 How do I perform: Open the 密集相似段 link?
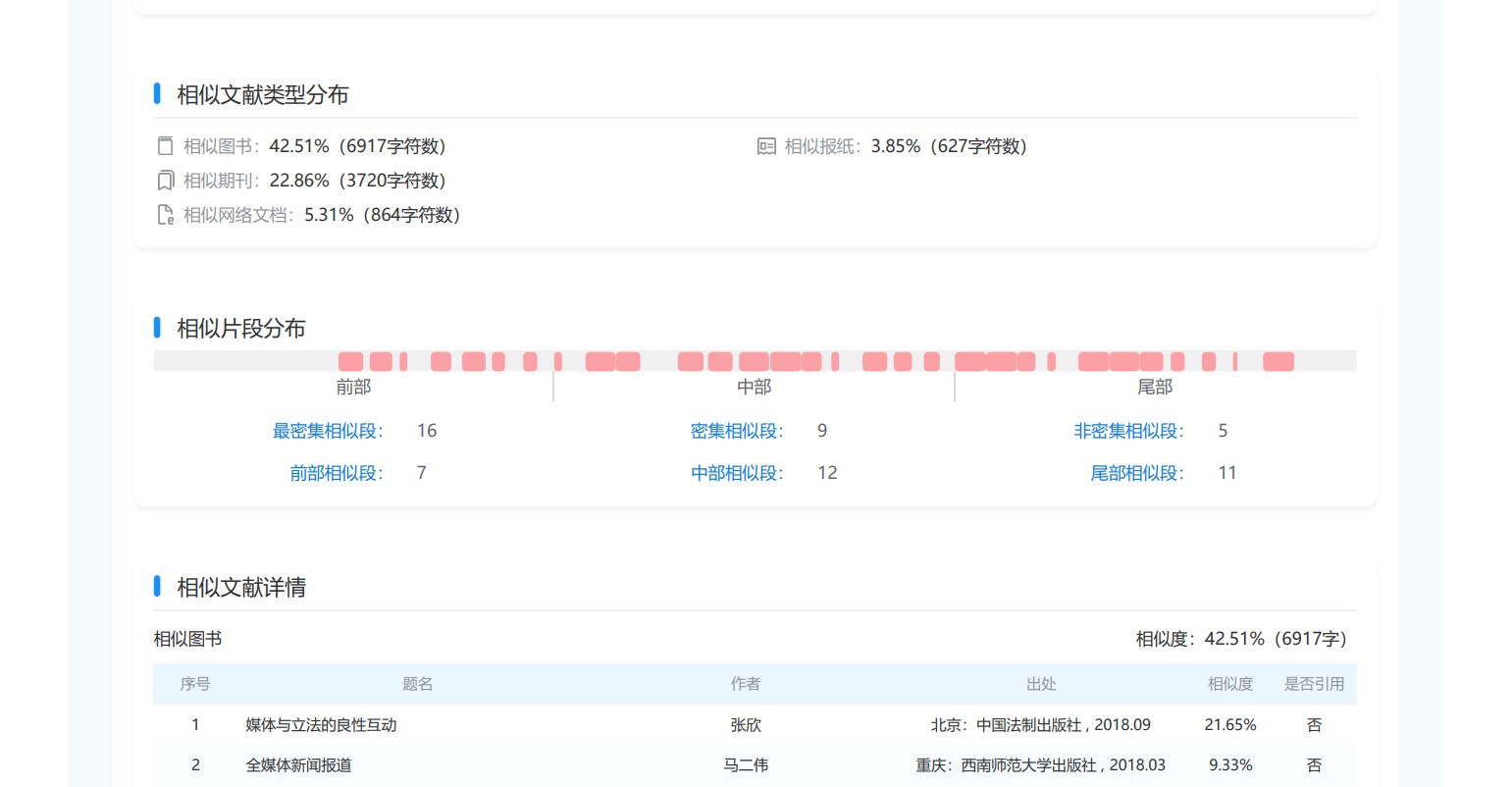(737, 431)
